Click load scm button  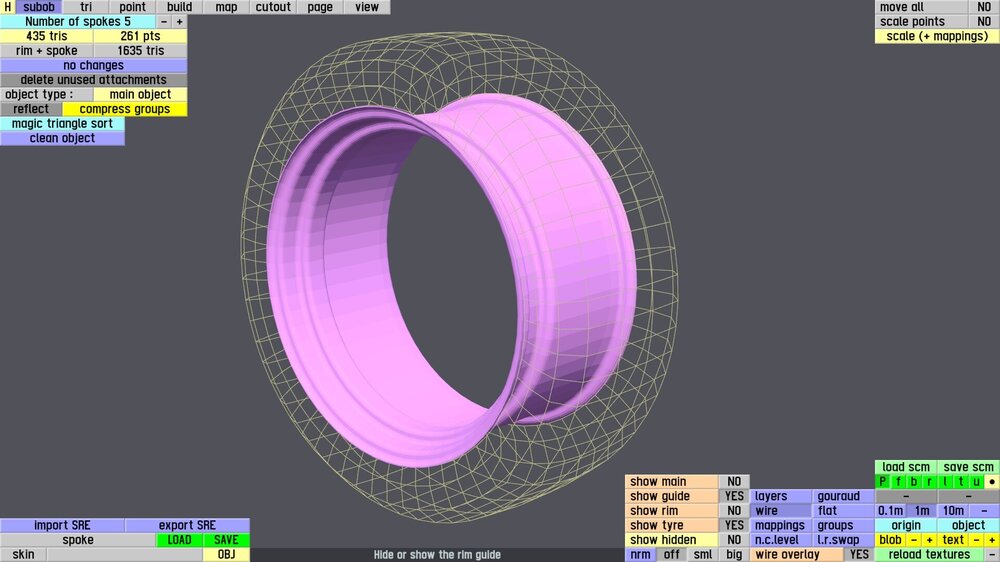906,467
